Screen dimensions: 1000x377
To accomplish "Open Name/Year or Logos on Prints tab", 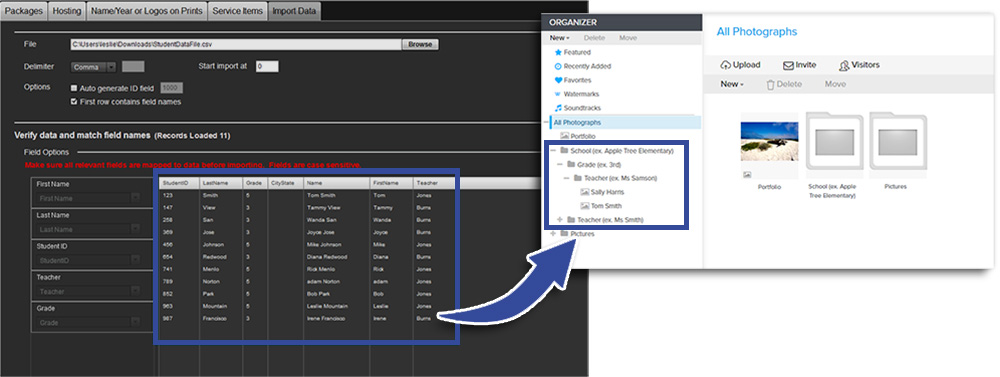I will (147, 11).
